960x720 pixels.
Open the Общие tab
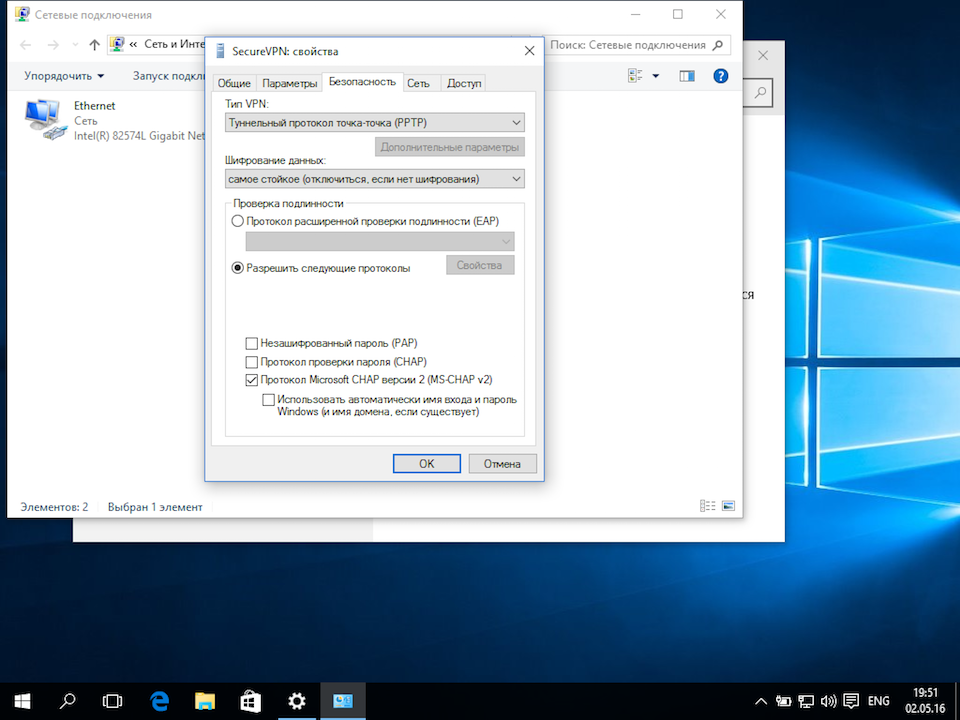click(234, 83)
